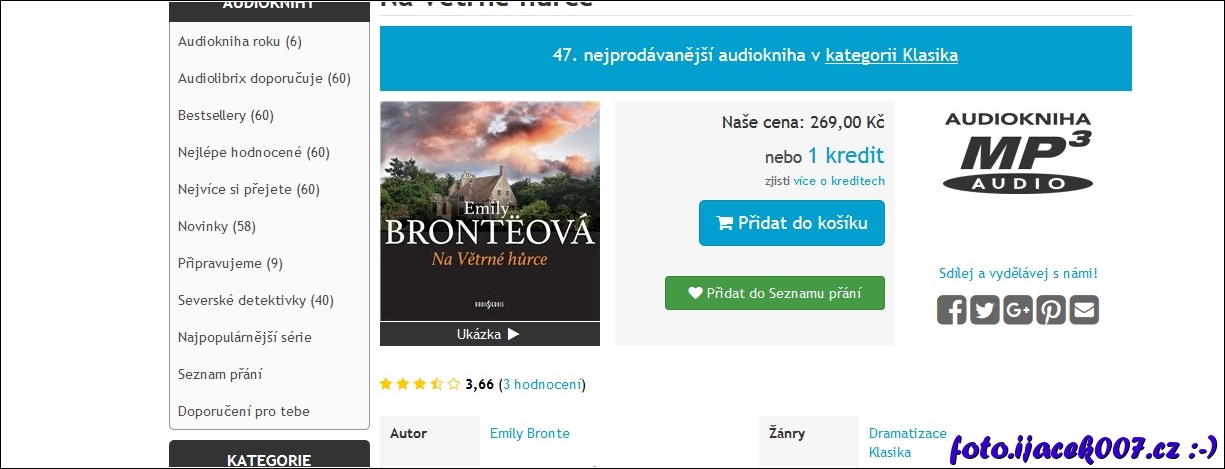Open the kategorii Klasika link

coord(891,55)
